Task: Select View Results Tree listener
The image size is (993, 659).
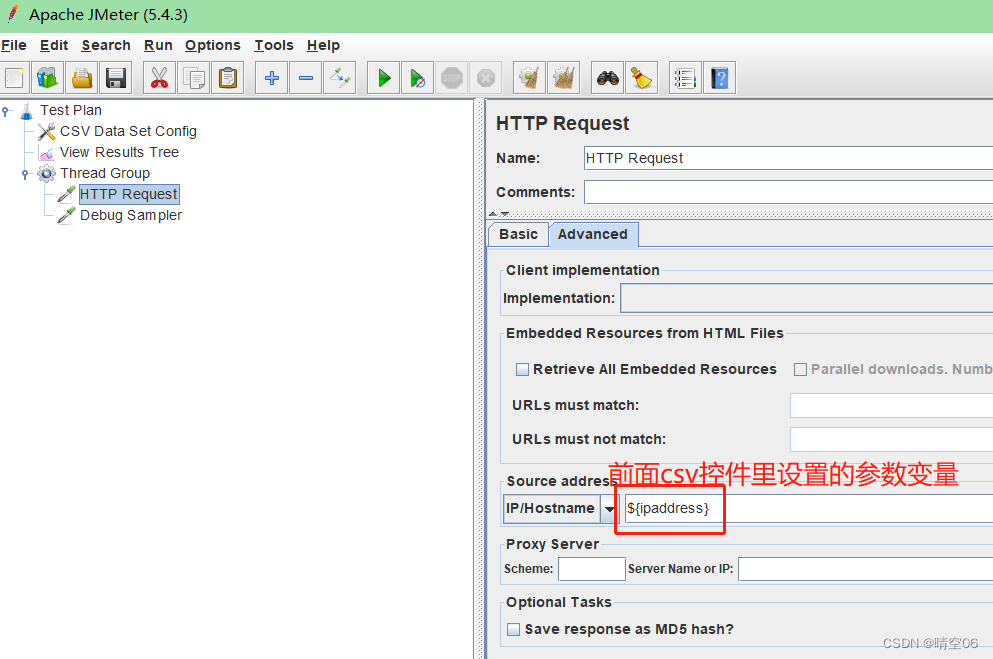Action: click(119, 152)
